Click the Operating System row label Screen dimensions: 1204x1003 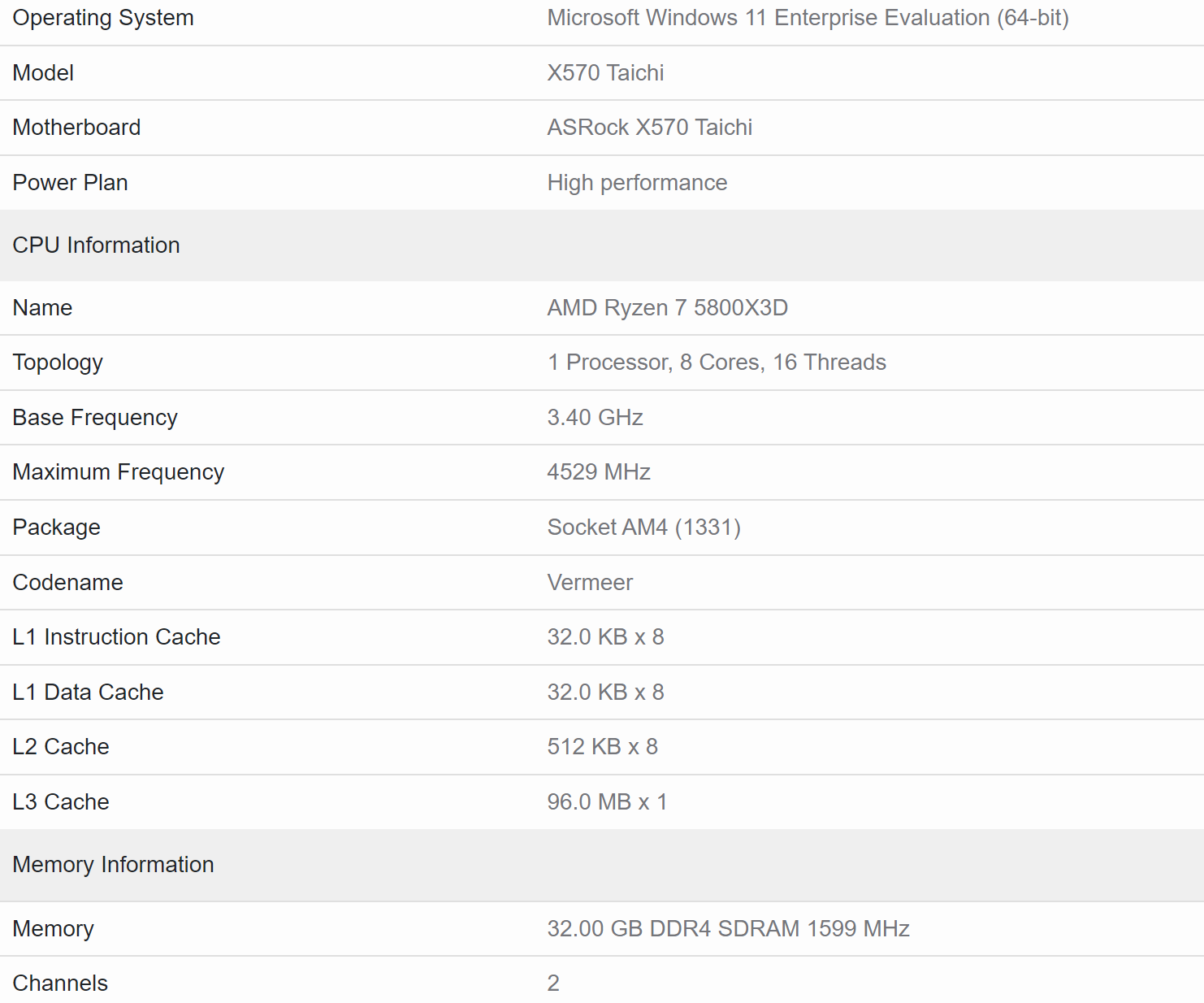(x=103, y=18)
